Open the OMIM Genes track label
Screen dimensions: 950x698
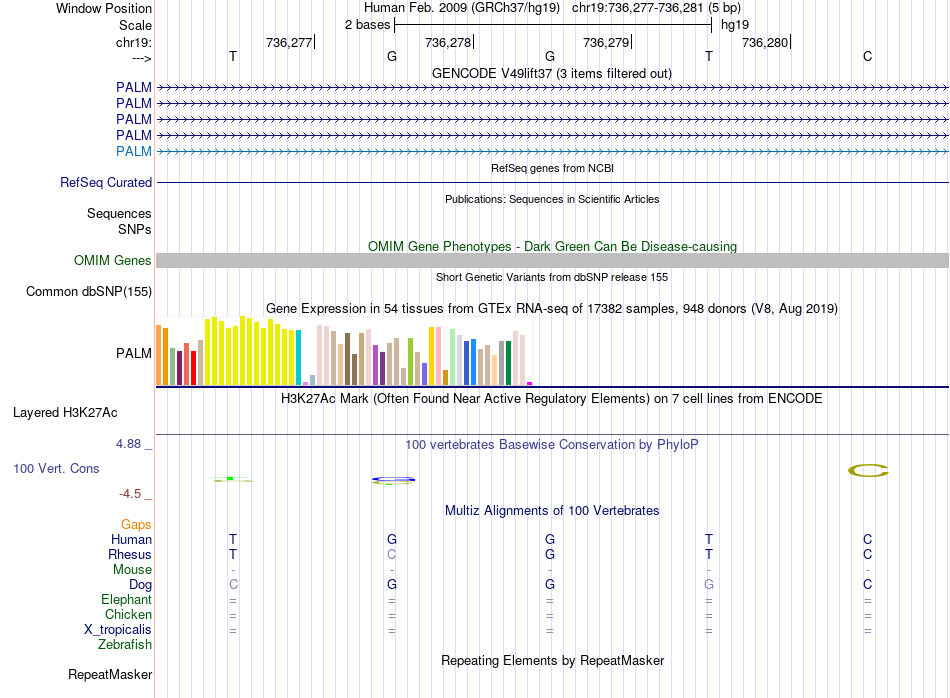(x=113, y=261)
